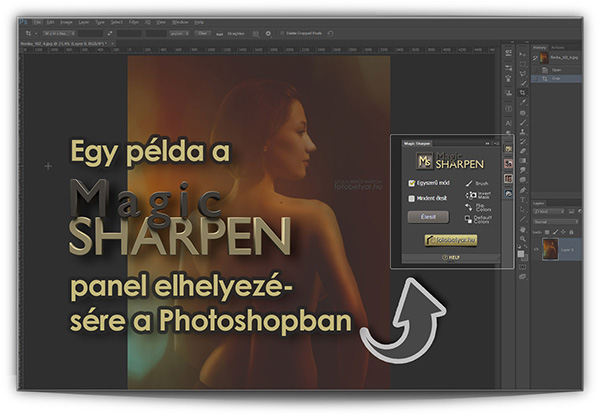Click Flip Colors in Magic Sharpen panel

pyautogui.click(x=478, y=207)
